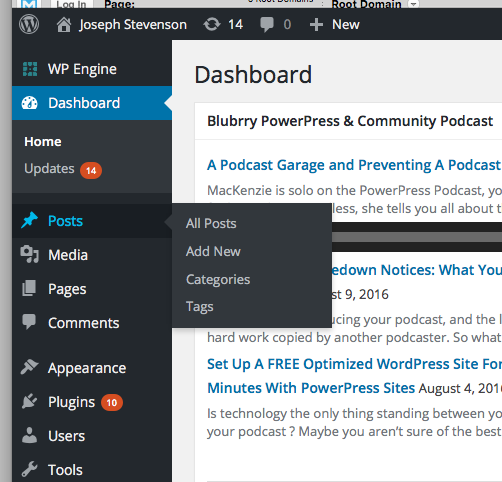Select Dashboard in the sidebar menu
This screenshot has height=482, width=502.
coord(92,103)
